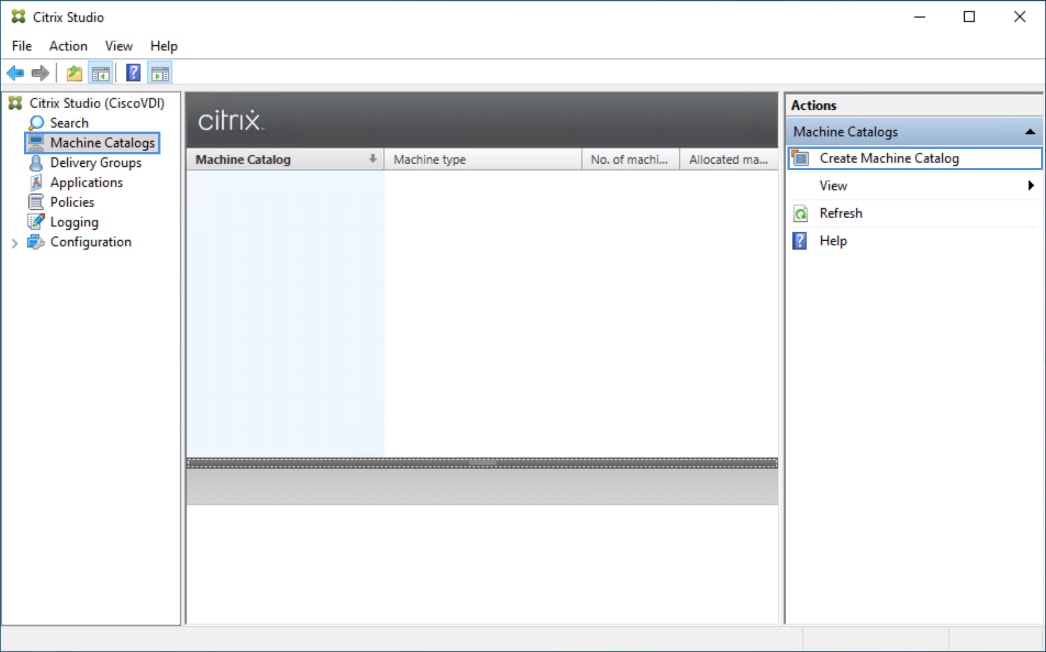Open the Help menu in the menu bar

[163, 46]
